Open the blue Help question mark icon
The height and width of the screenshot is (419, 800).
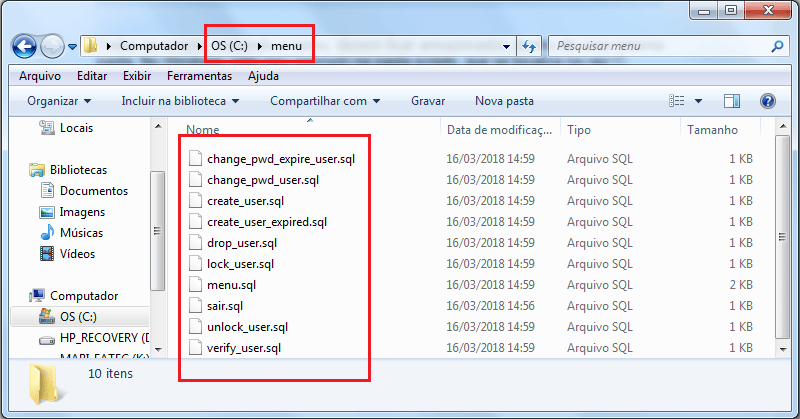(x=767, y=101)
